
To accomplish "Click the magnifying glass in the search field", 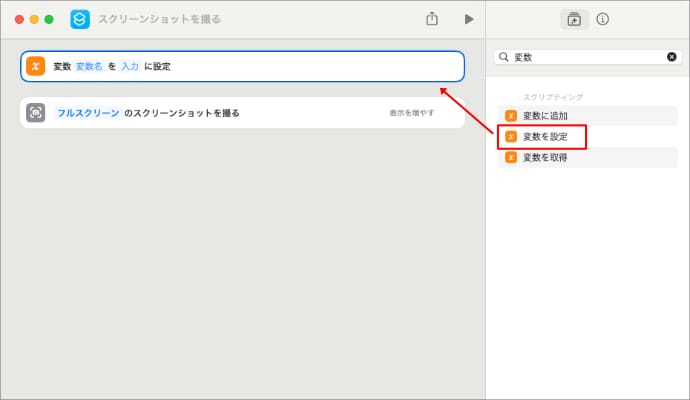I will (504, 57).
